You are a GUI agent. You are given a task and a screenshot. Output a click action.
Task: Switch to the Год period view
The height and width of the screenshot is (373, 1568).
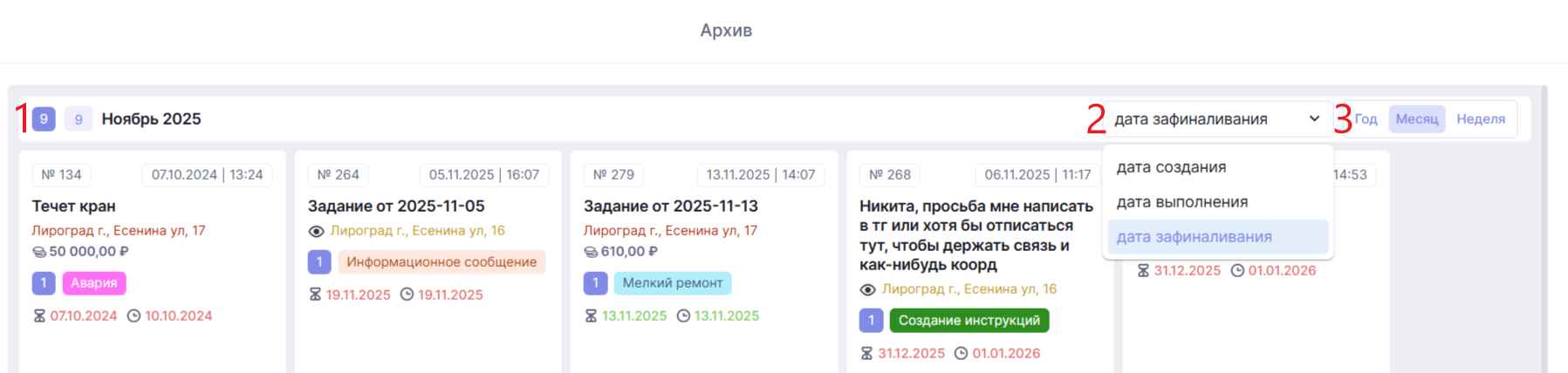[x=1366, y=119]
